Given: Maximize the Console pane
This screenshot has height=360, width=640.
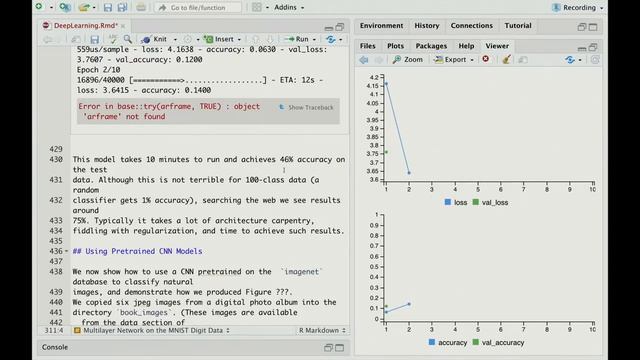Looking at the screenshot, I should [339, 347].
